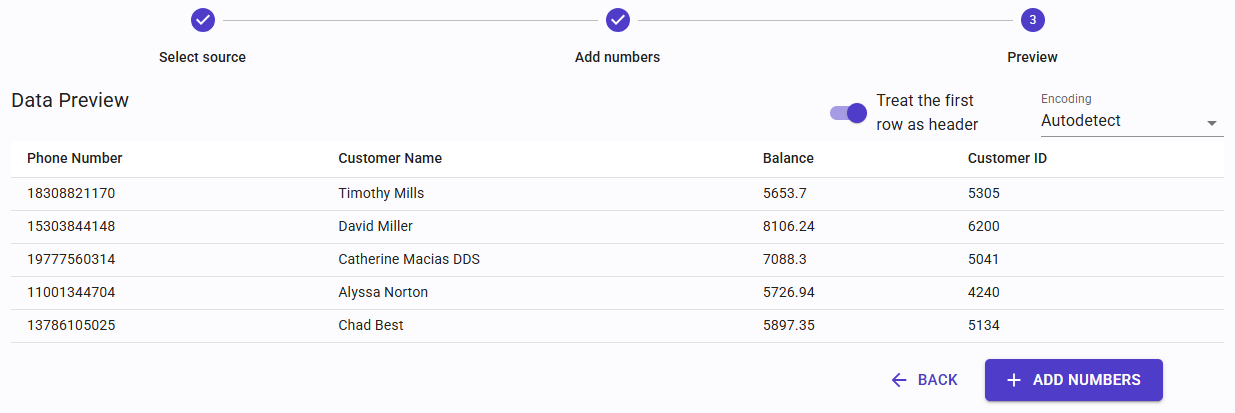Click the Customer Name column header
This screenshot has width=1235, height=413.
coord(390,158)
